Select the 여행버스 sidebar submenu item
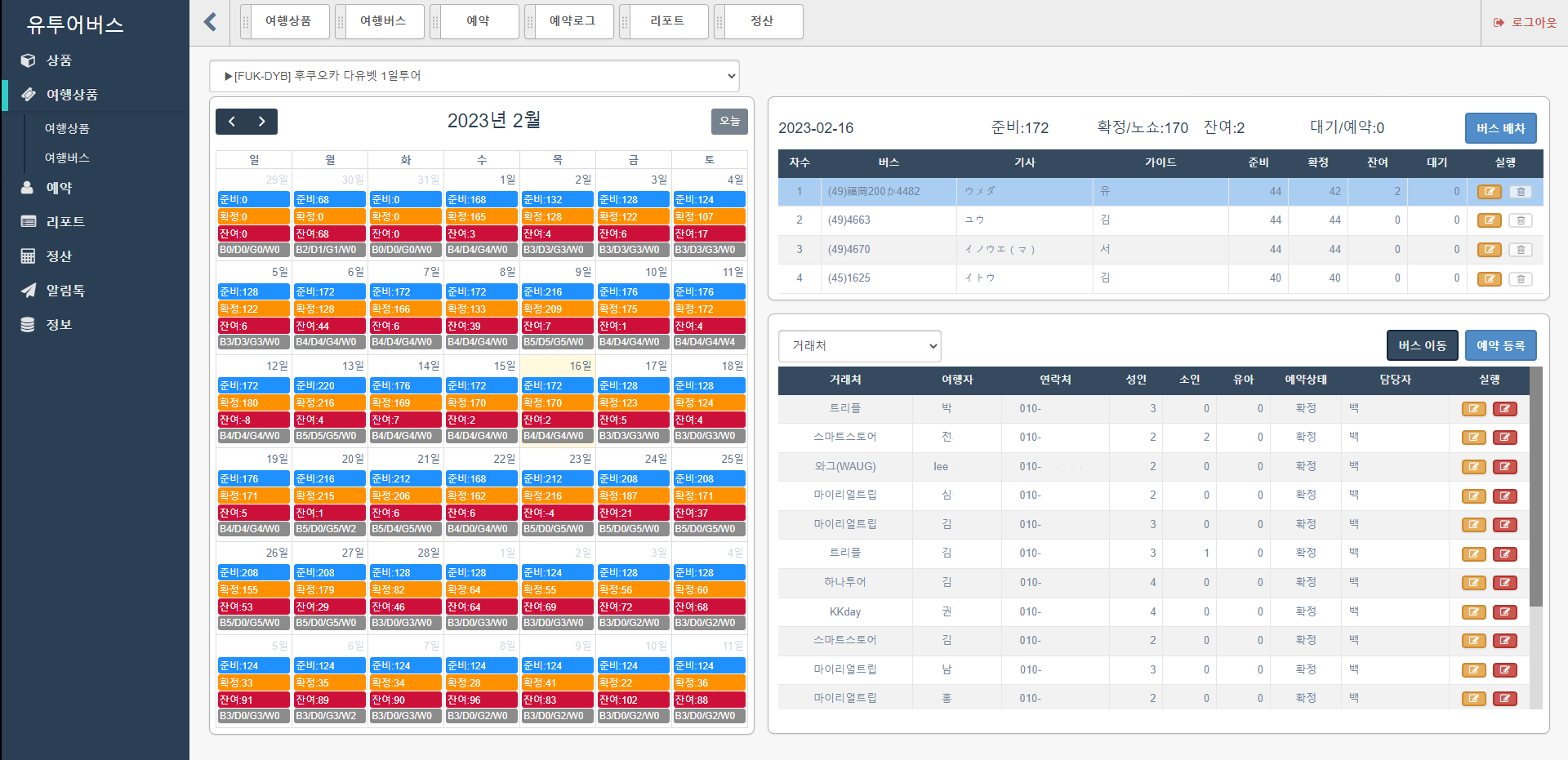Image resolution: width=1568 pixels, height=760 pixels. click(67, 158)
